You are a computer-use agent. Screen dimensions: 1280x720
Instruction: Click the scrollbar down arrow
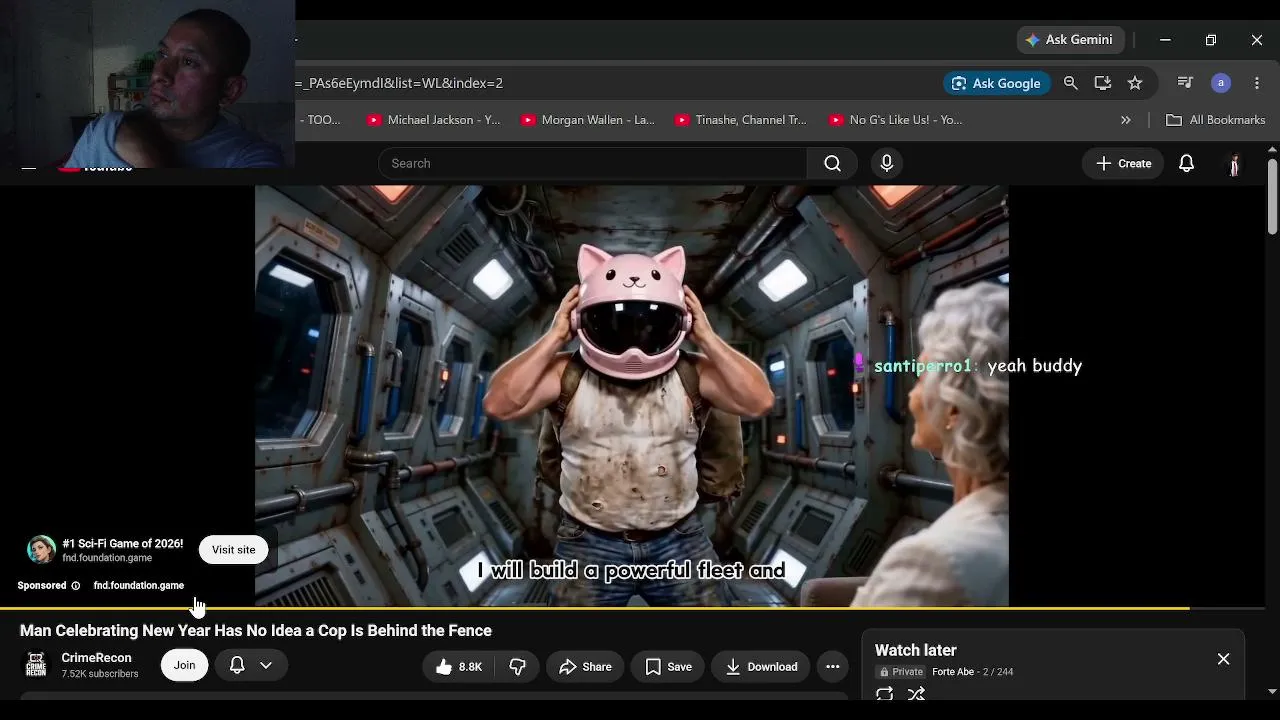coord(1272,690)
